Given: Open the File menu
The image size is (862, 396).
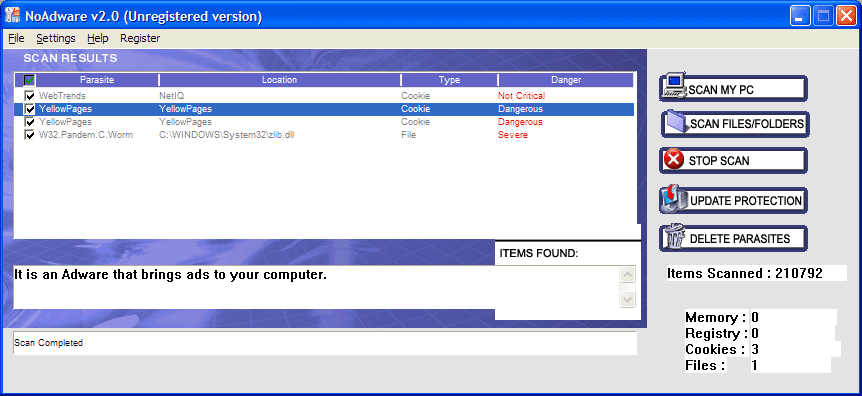Looking at the screenshot, I should click(16, 38).
